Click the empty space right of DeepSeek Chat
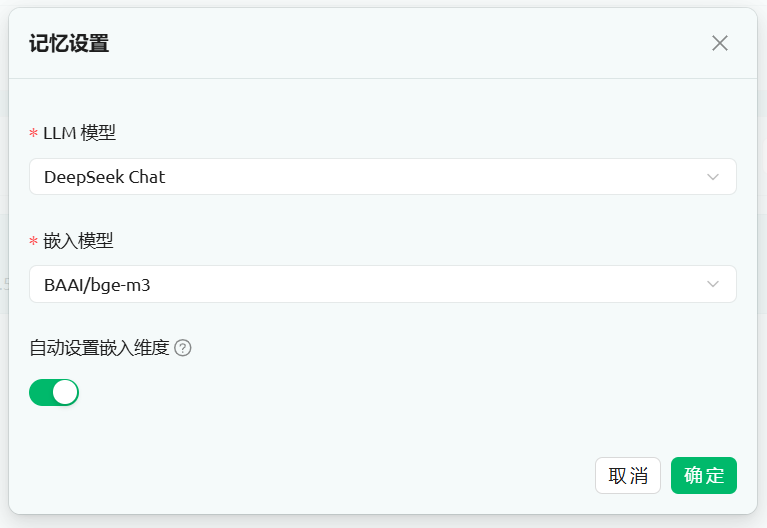Image resolution: width=767 pixels, height=528 pixels. 430,177
